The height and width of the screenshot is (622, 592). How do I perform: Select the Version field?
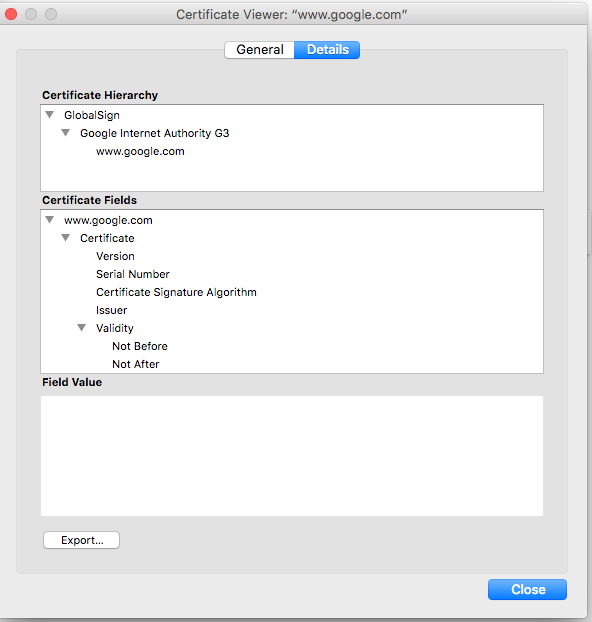click(x=115, y=256)
